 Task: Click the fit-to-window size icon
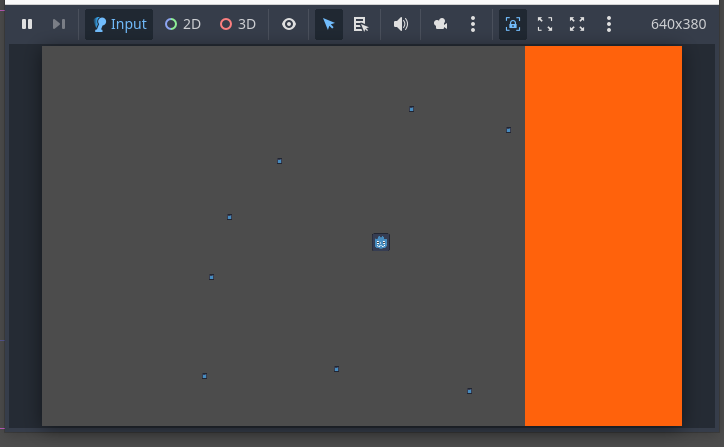pyautogui.click(x=545, y=24)
